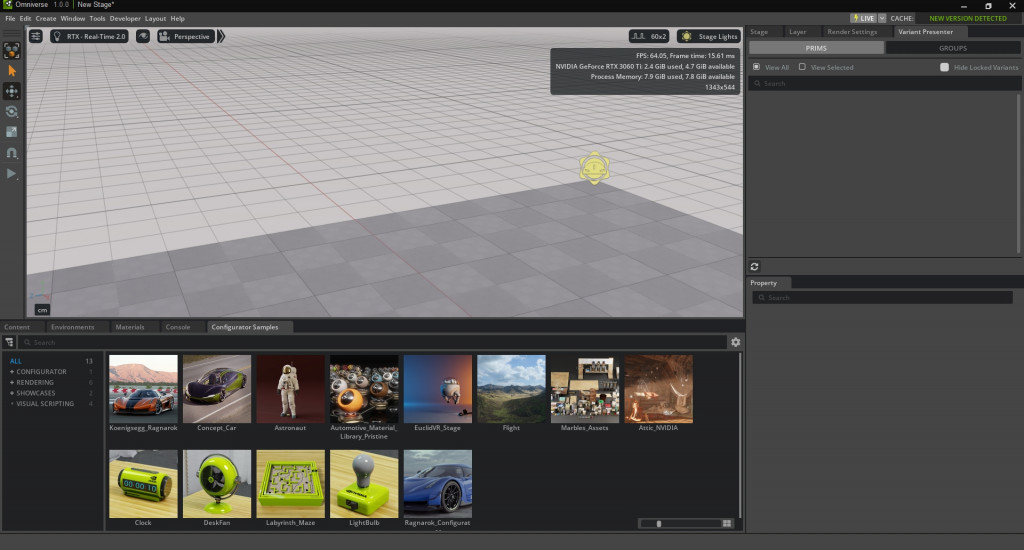Click the yellow sun light gizmo in viewport

(x=594, y=168)
